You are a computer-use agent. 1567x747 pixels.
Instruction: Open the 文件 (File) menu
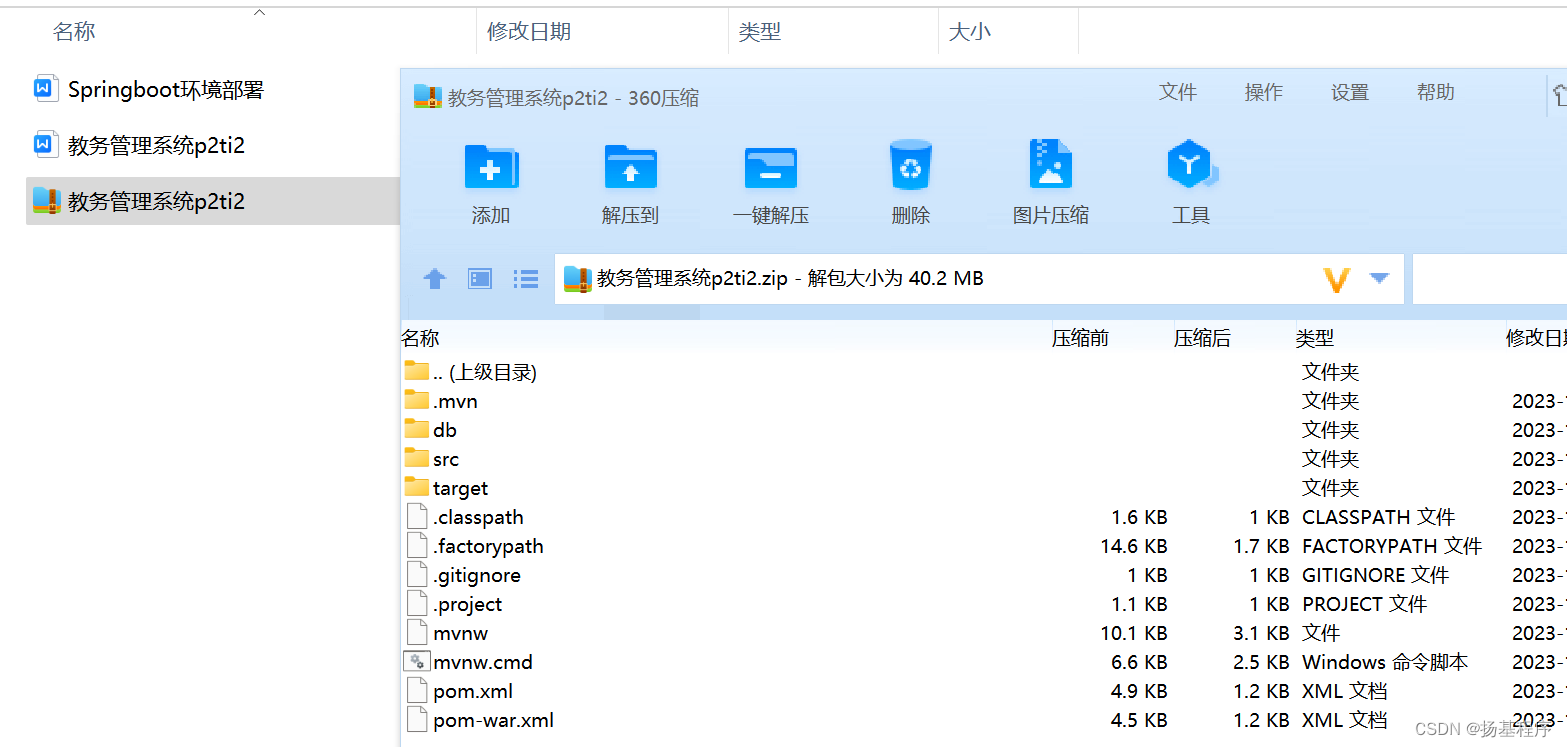click(1178, 92)
